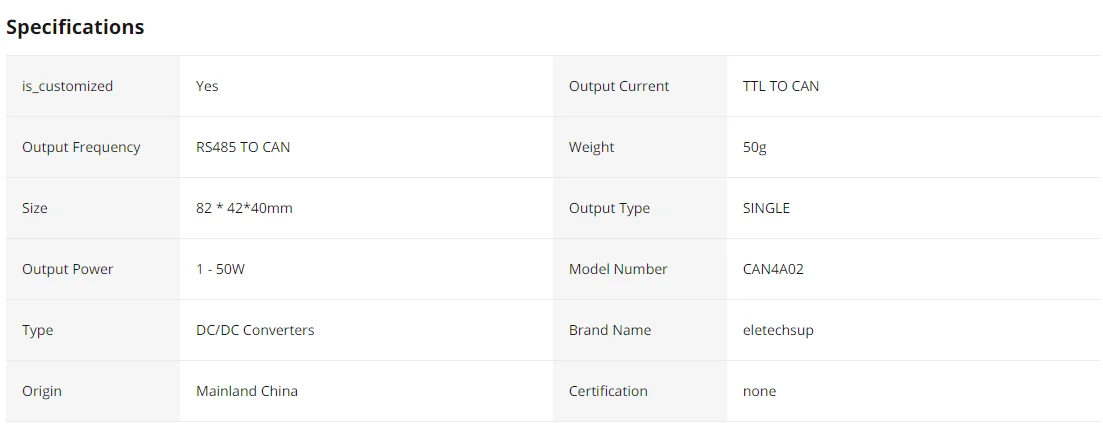
Task: Select the Output Frequency label
Action: point(81,147)
